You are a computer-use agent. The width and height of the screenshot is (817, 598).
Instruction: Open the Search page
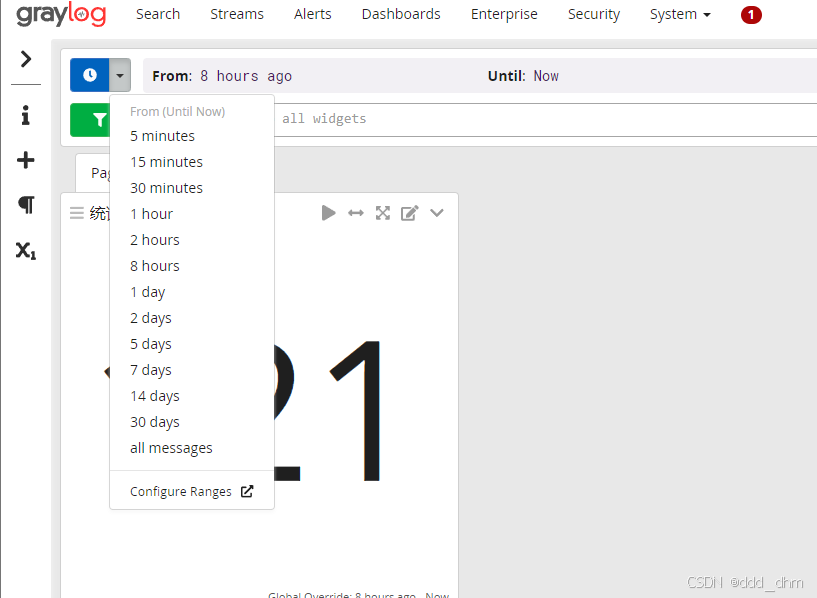click(158, 14)
